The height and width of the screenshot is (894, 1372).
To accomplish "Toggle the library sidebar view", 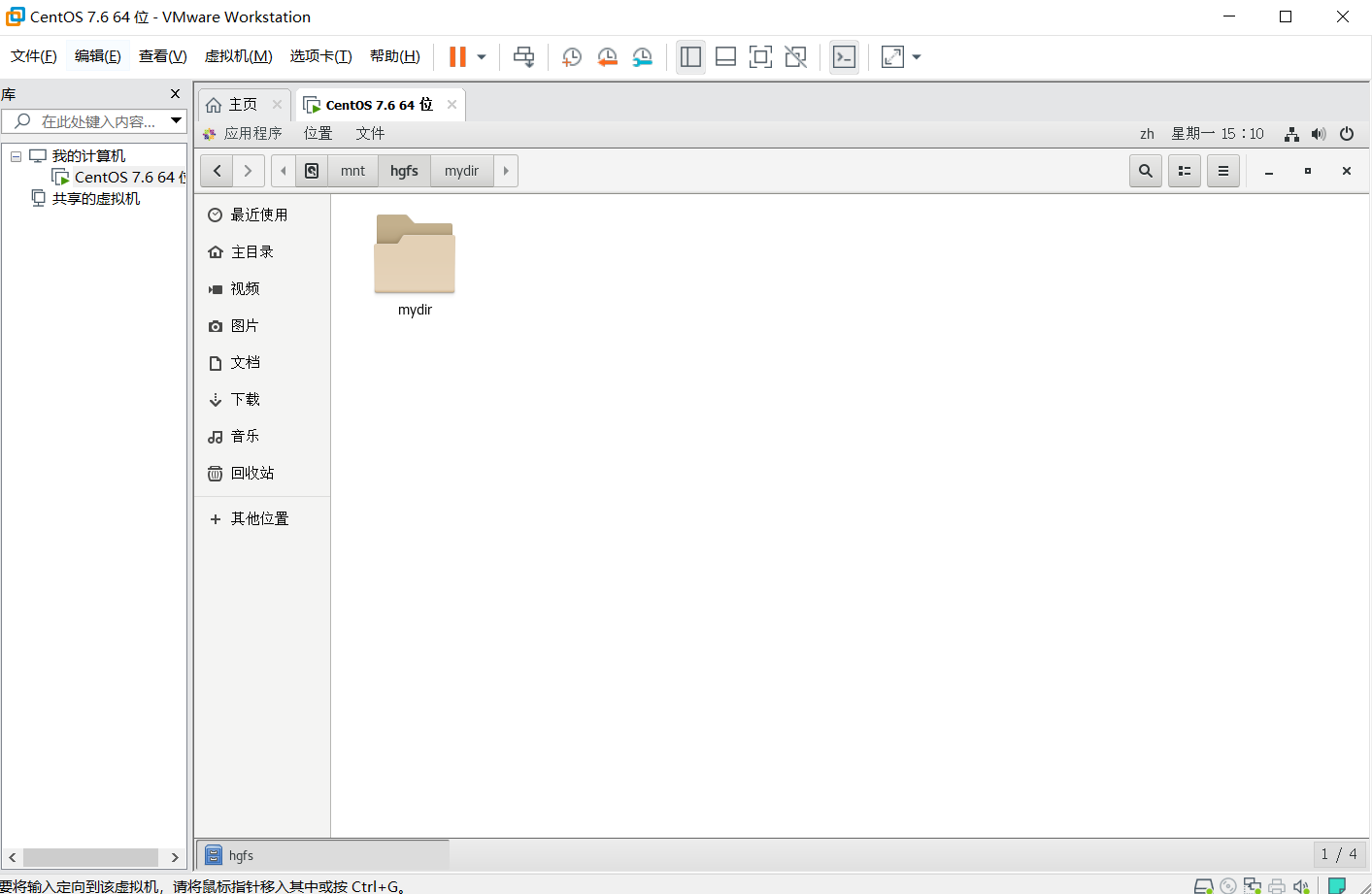I will [690, 57].
